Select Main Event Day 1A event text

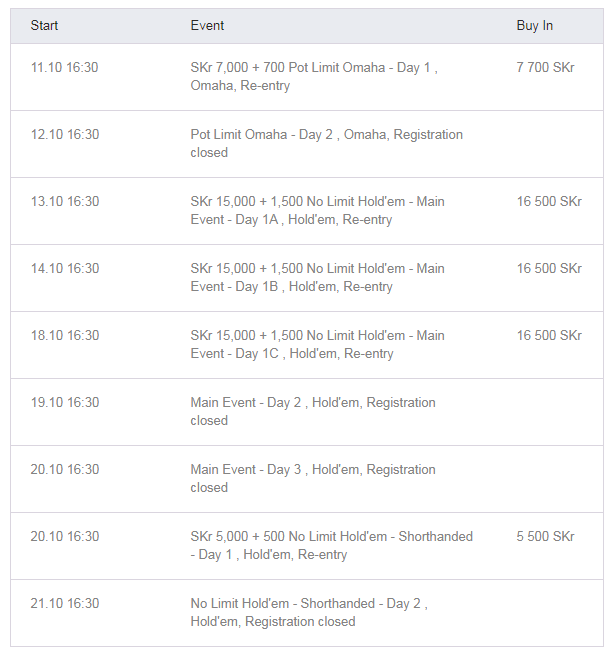pos(317,211)
